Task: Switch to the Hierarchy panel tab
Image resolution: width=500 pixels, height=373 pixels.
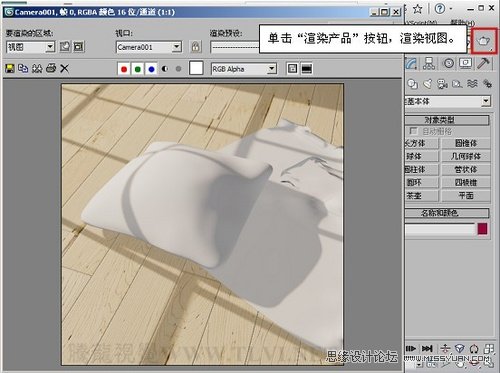Action: pos(429,63)
